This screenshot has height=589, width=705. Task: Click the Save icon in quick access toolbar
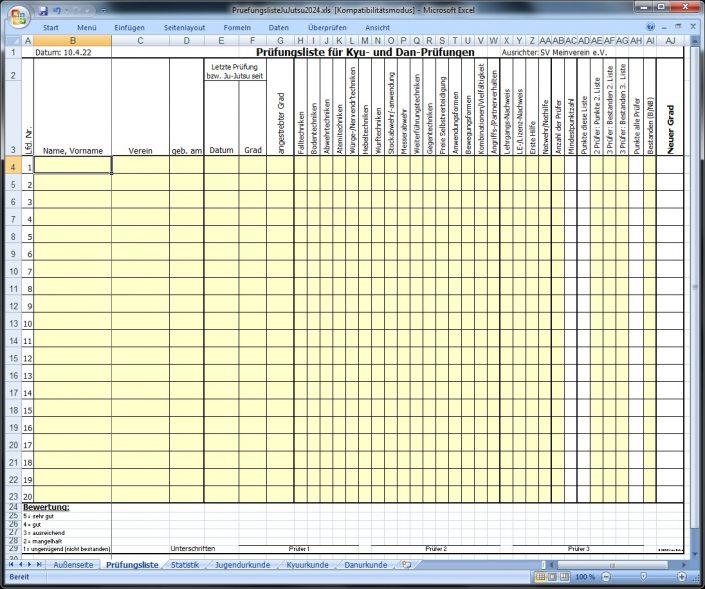pos(43,9)
